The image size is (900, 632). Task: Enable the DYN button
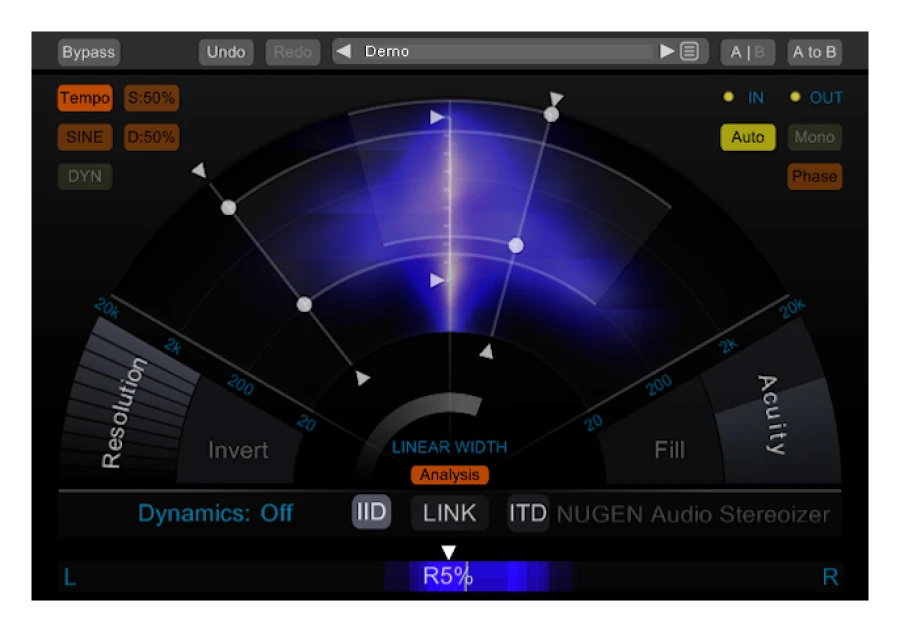pyautogui.click(x=85, y=176)
